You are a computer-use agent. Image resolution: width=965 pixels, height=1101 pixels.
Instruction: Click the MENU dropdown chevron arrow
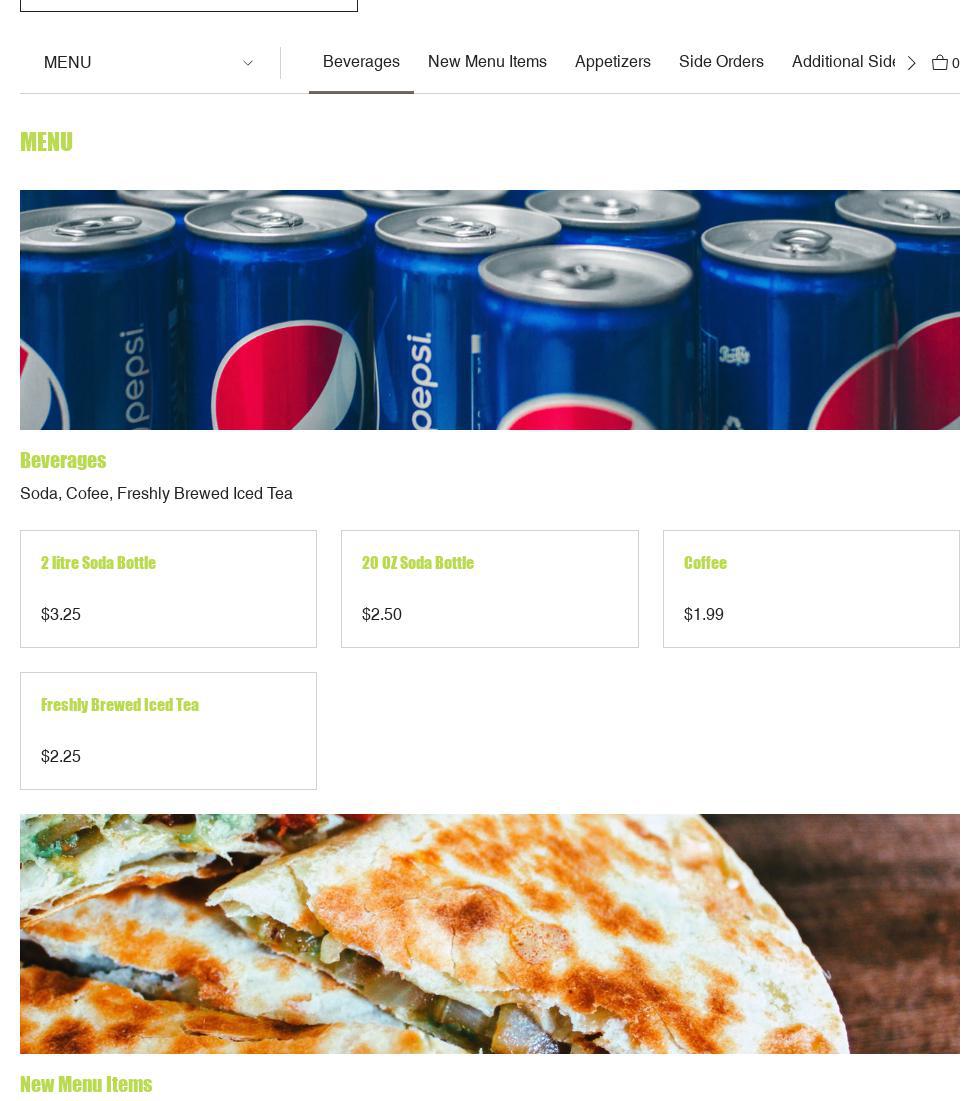point(247,62)
